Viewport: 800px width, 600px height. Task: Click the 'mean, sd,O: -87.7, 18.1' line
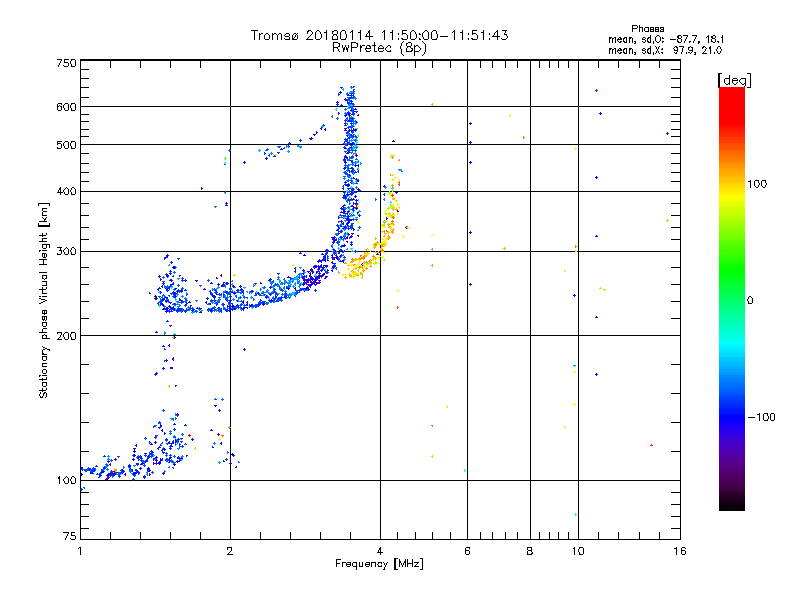666,39
